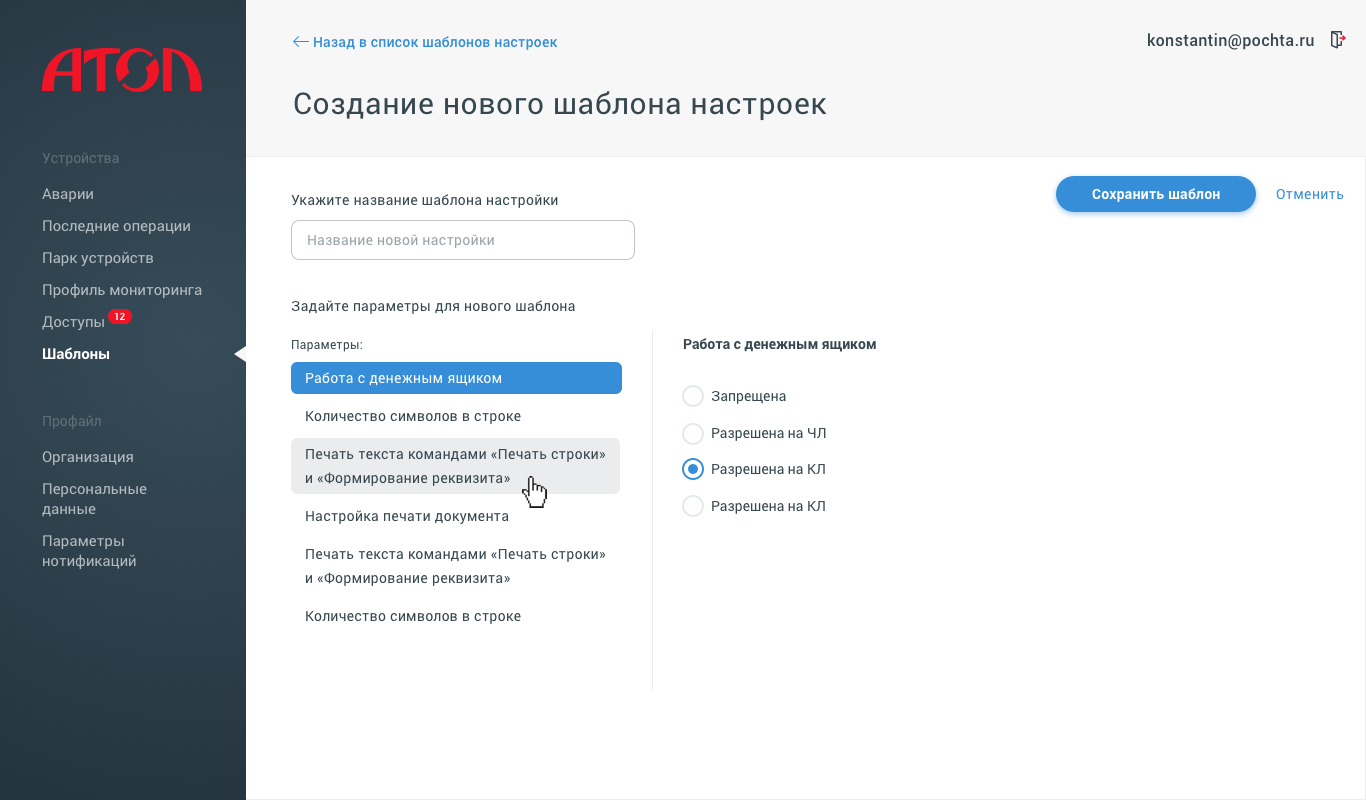Go to Персональные данные

point(94,499)
